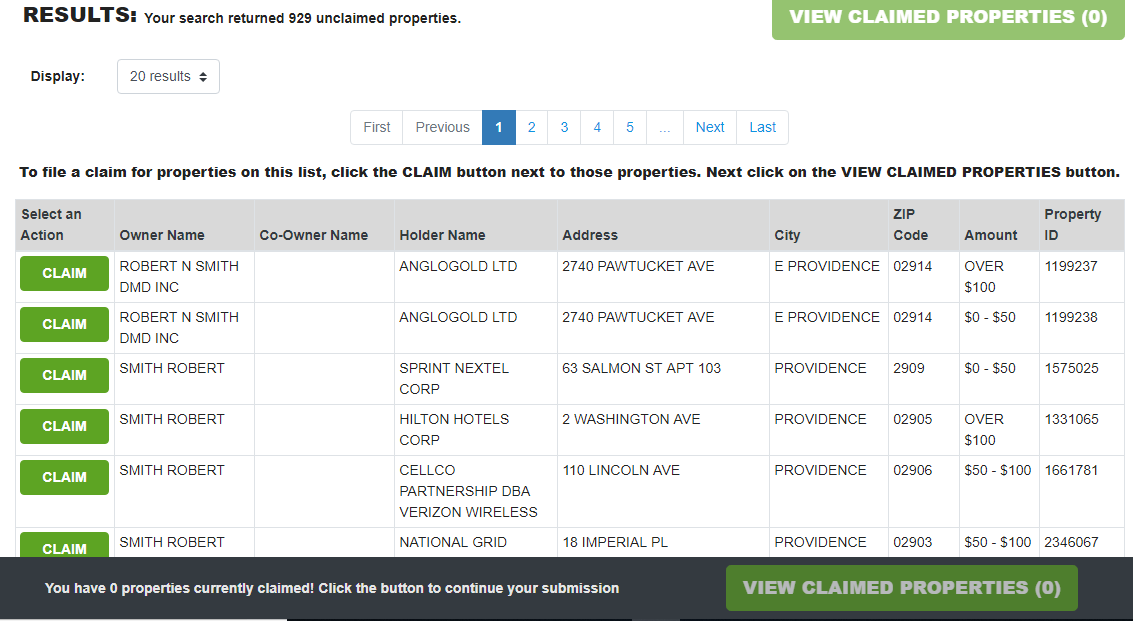Jump to the Last results page

point(762,127)
